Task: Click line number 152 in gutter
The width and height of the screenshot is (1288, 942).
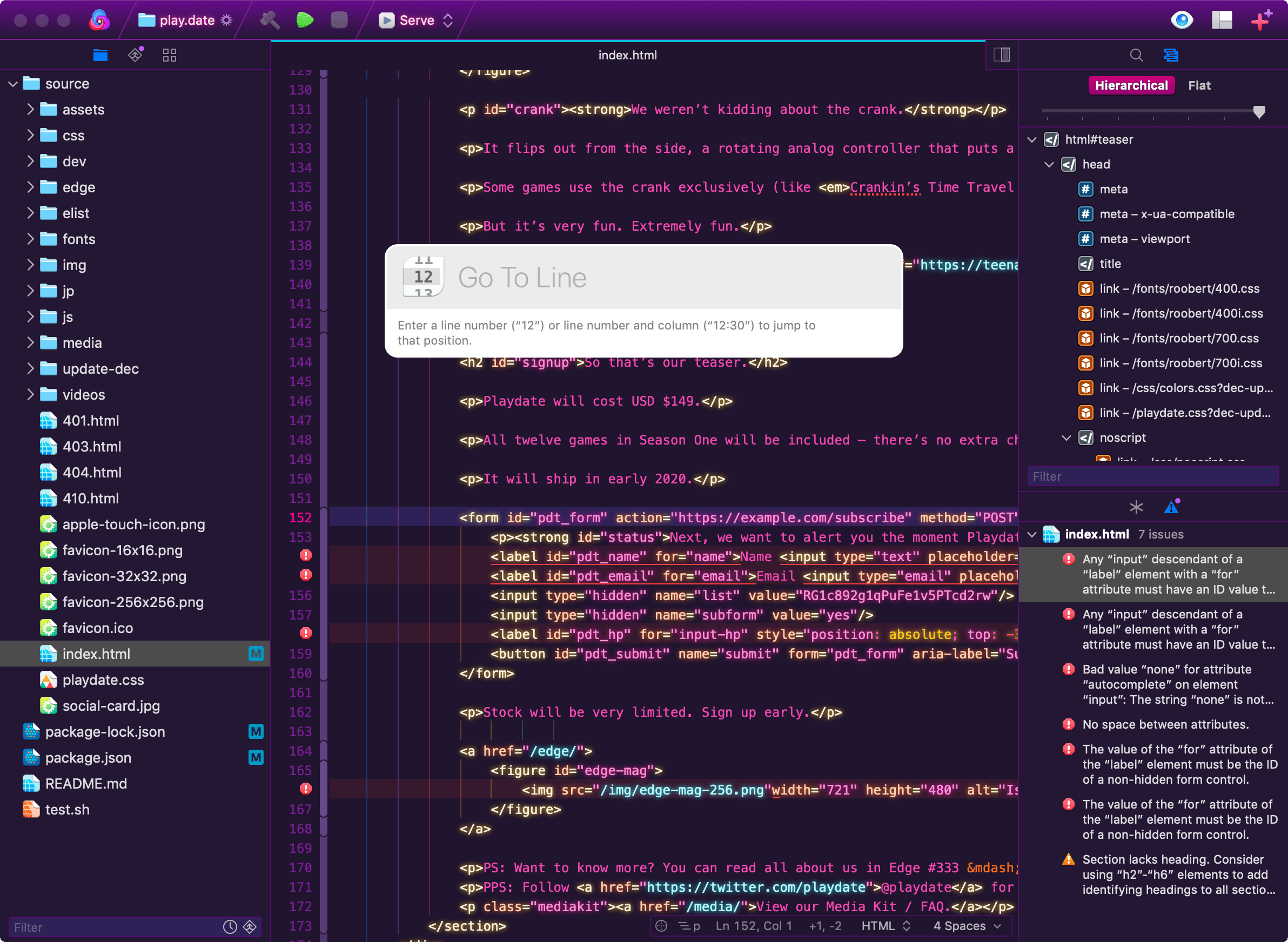Action: coord(300,518)
